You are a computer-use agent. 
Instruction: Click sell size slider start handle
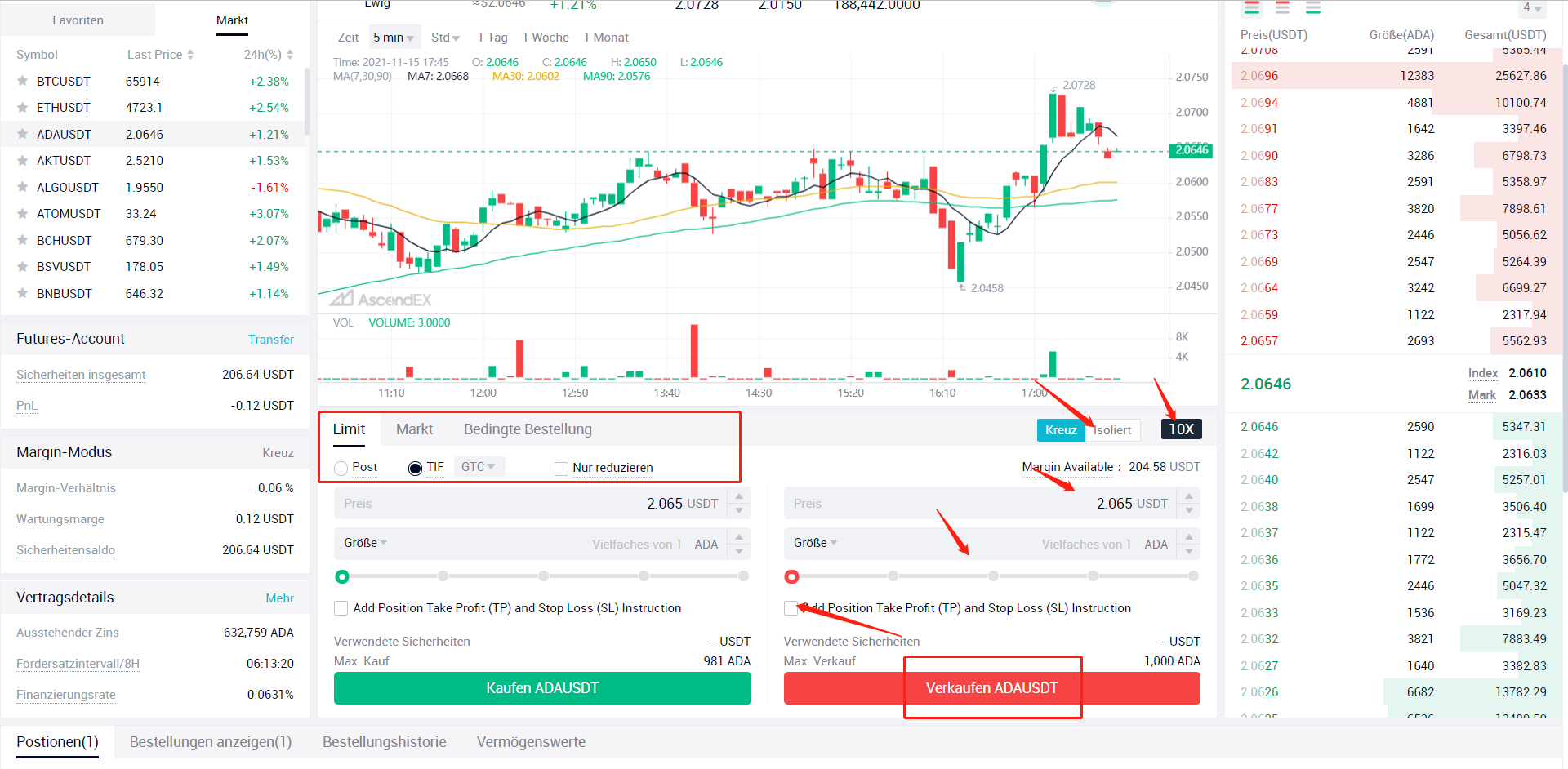coord(791,576)
